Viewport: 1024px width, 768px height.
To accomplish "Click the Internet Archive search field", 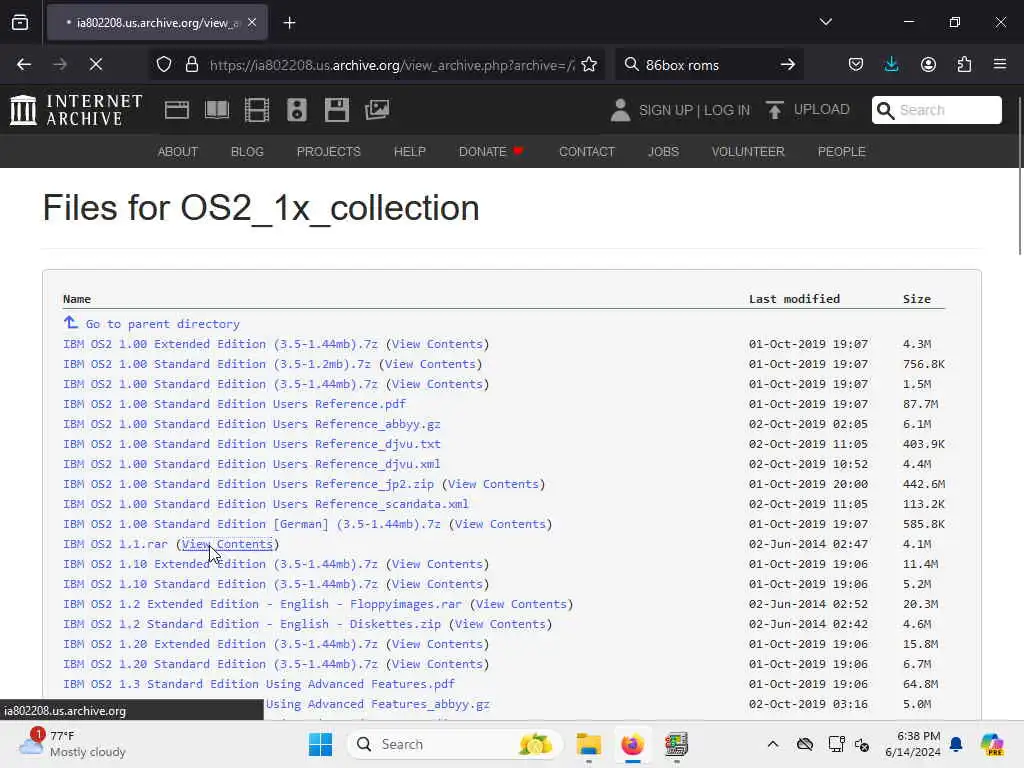I will pyautogui.click(x=936, y=110).
